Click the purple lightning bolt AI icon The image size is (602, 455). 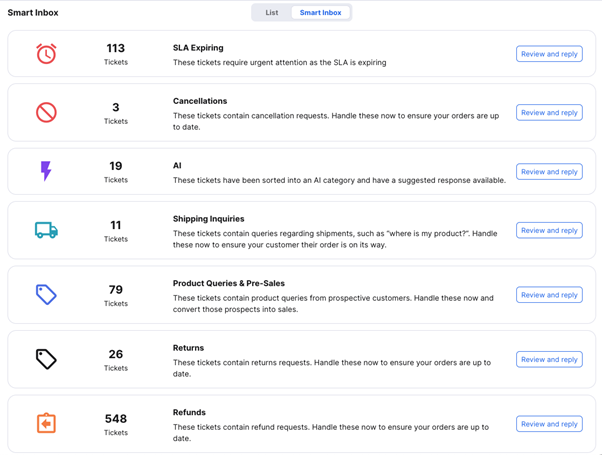point(46,171)
